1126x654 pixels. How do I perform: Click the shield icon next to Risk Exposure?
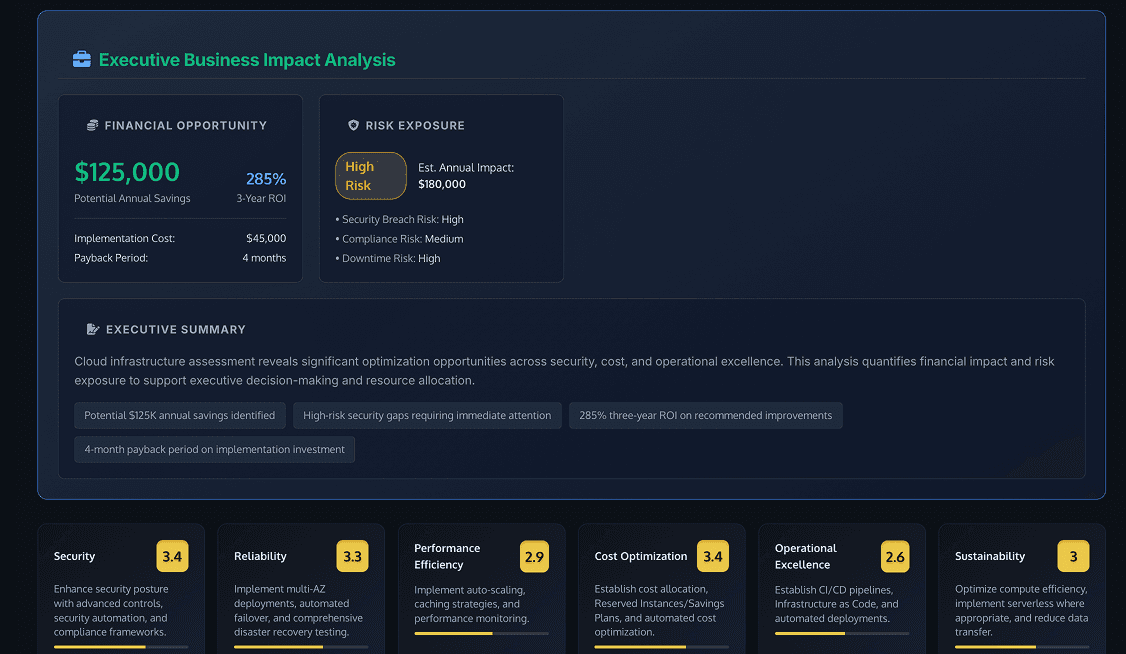pos(353,126)
